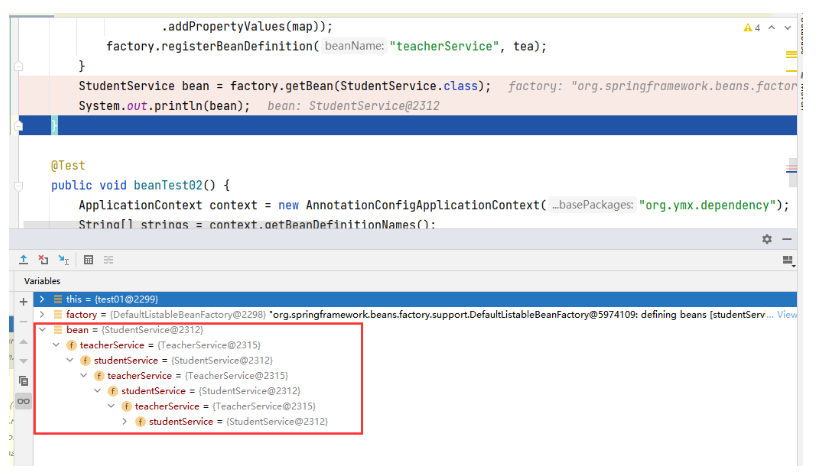Move watch up with the up triangle
823x476 pixels.
23,342
